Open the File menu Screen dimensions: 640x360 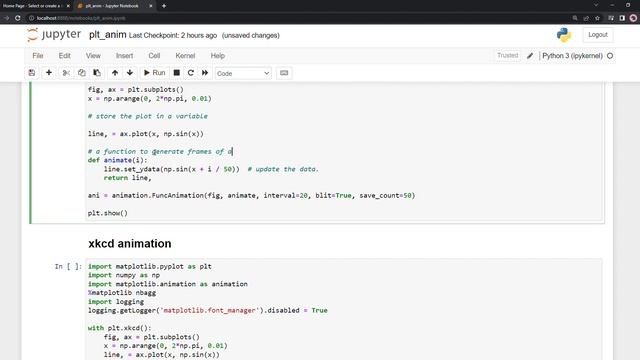click(38, 56)
